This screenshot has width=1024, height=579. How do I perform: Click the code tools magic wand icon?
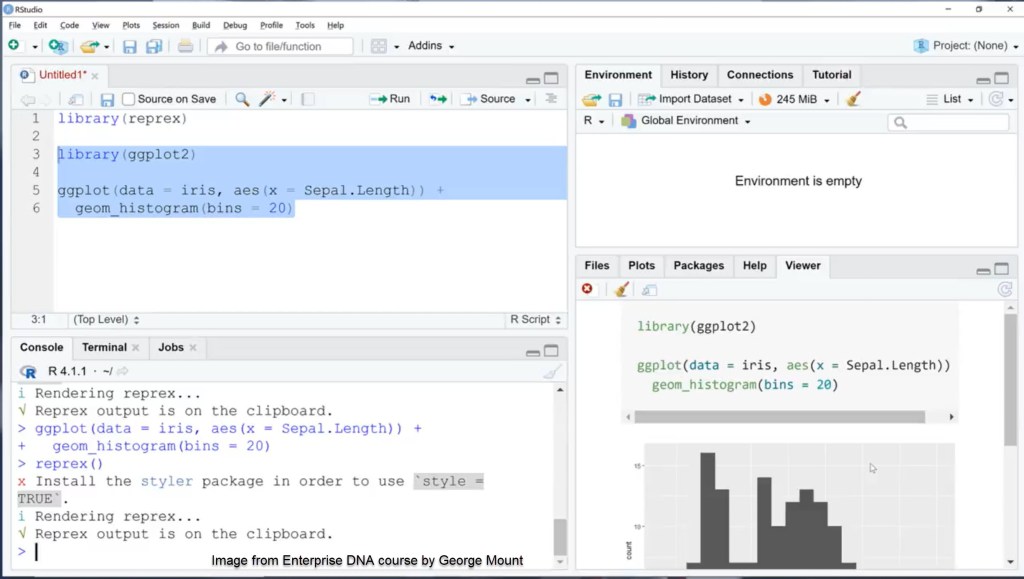click(267, 99)
